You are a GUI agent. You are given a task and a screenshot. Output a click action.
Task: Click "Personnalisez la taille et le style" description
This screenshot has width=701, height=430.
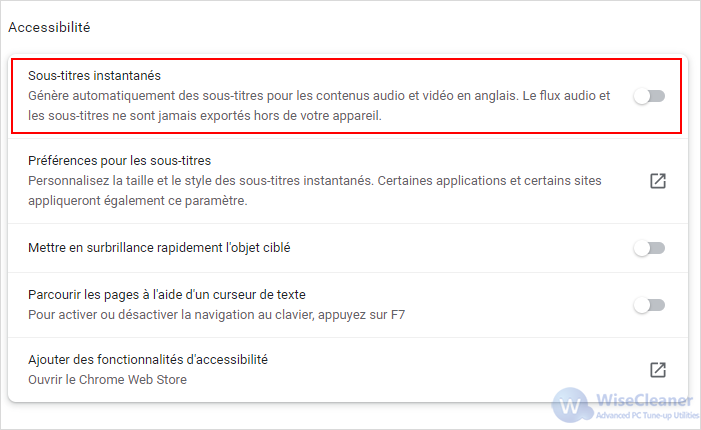pos(315,181)
